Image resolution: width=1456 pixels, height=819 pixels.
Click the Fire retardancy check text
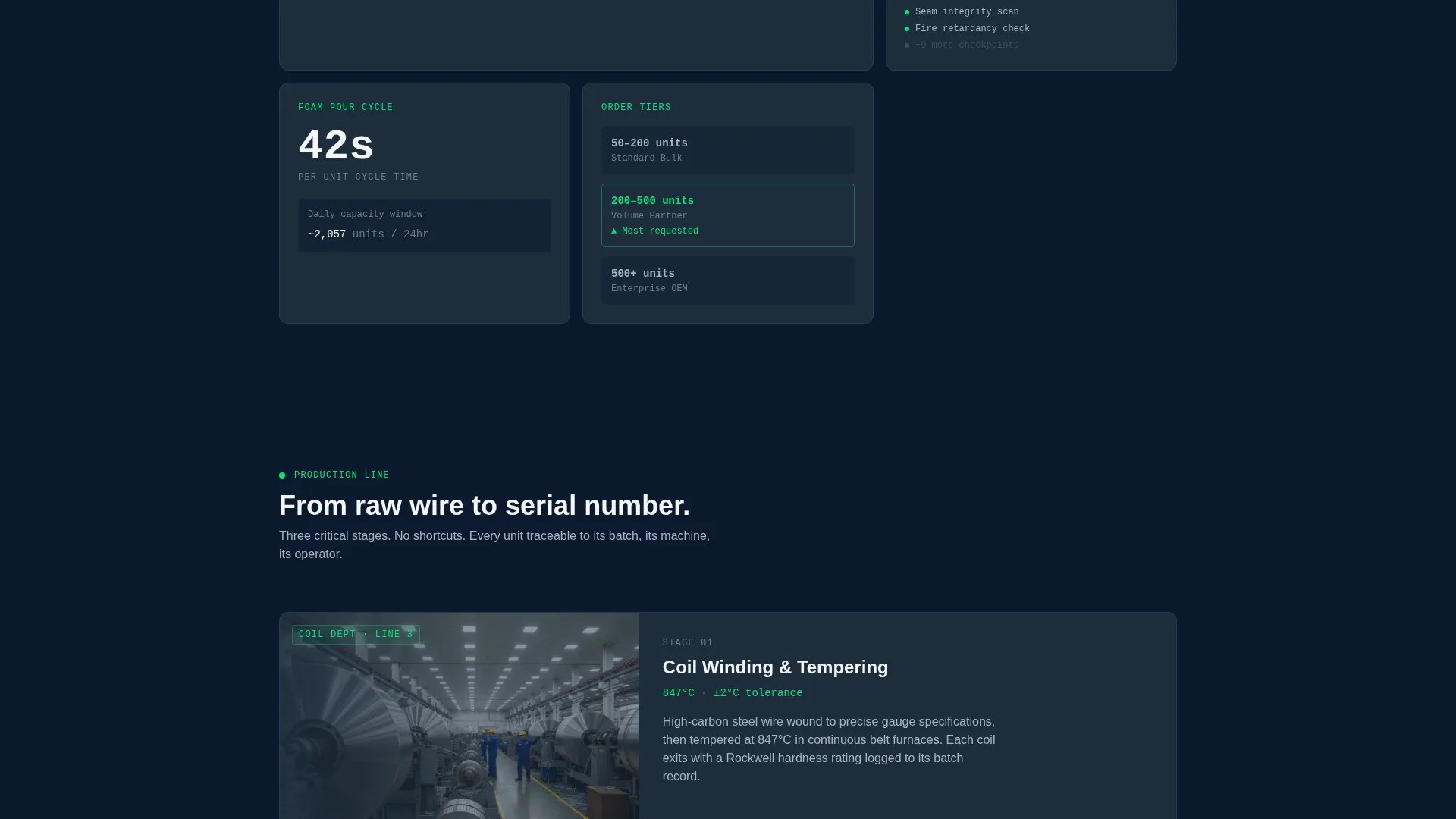(x=972, y=29)
